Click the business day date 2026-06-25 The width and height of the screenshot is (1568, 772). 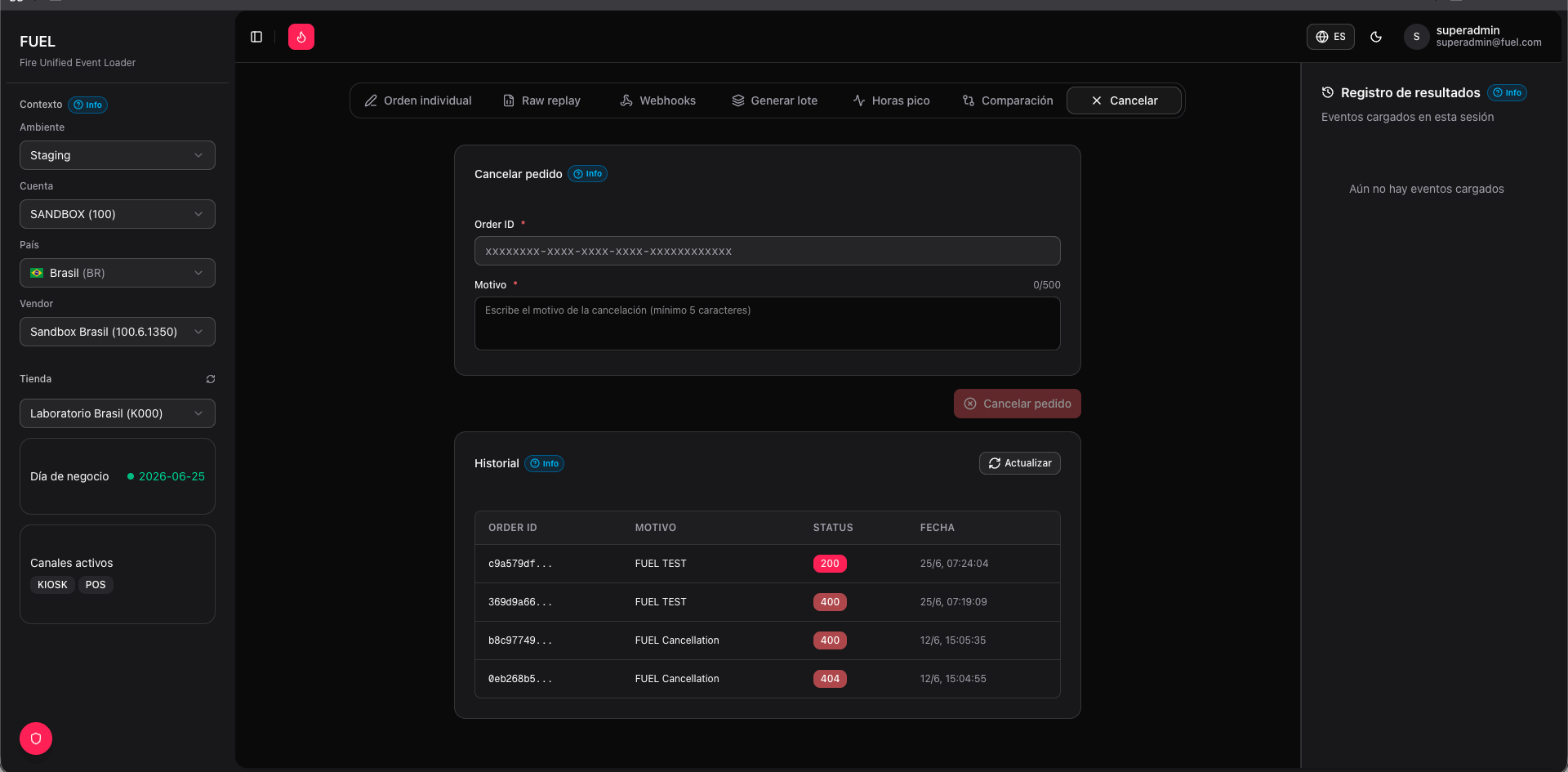click(x=171, y=476)
